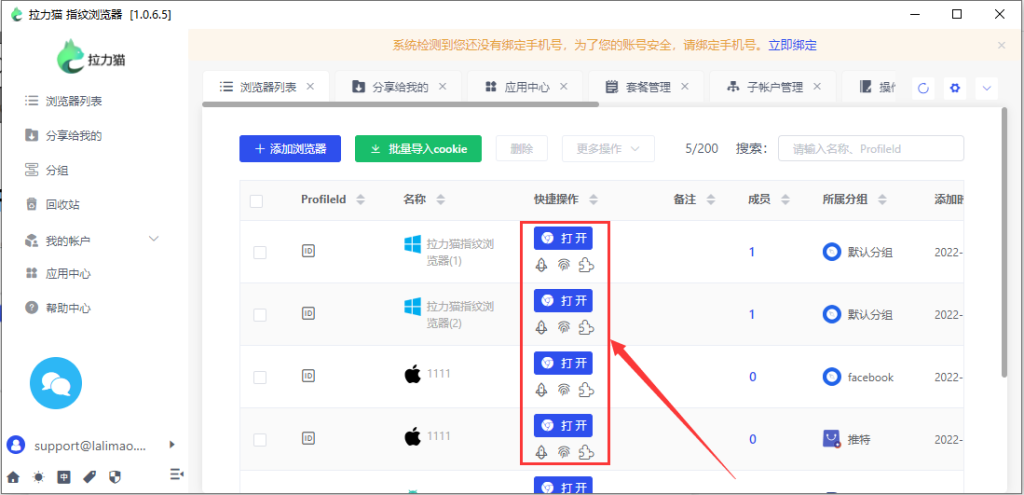Viewport: 1024px width, 495px height.
Task: Click the puzzle icon in the 推特 group row
Action: point(586,452)
